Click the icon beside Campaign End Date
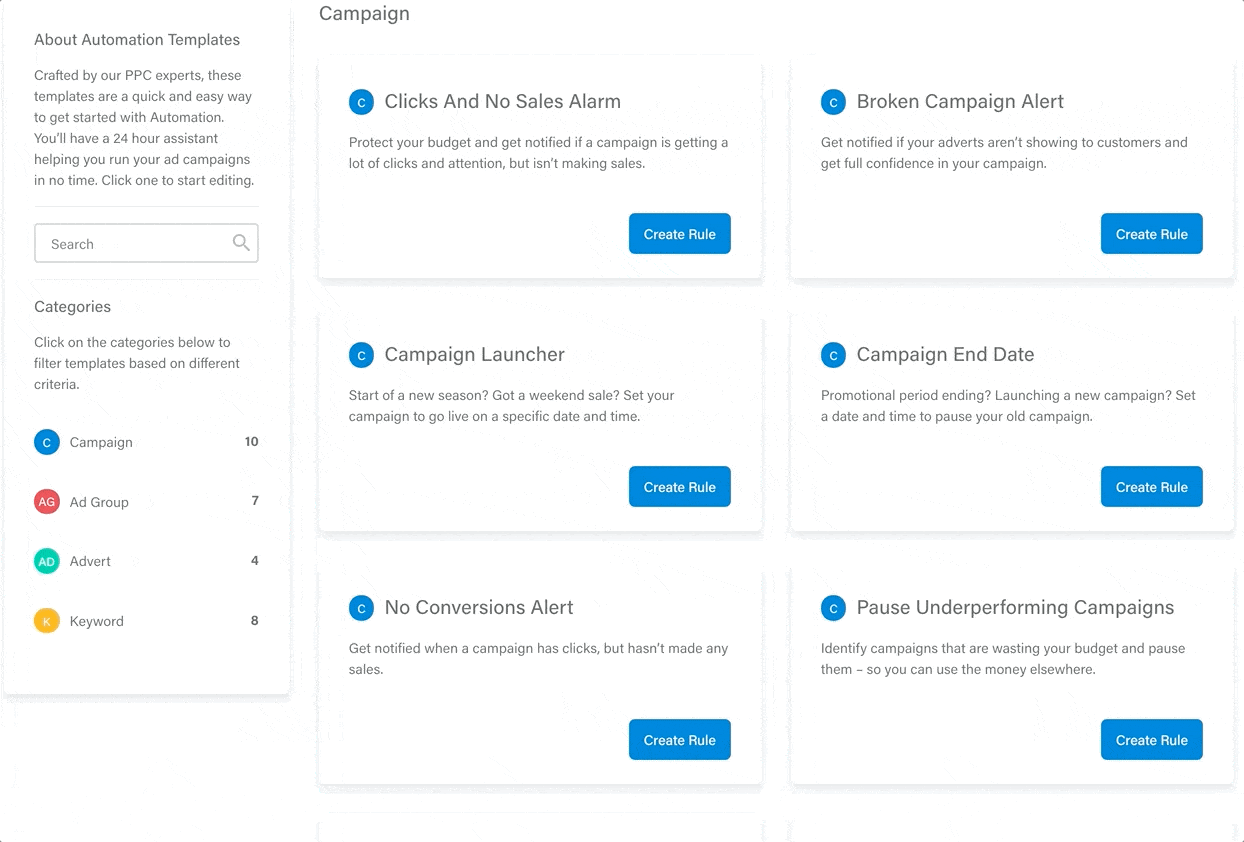This screenshot has height=842, width=1244. point(833,355)
